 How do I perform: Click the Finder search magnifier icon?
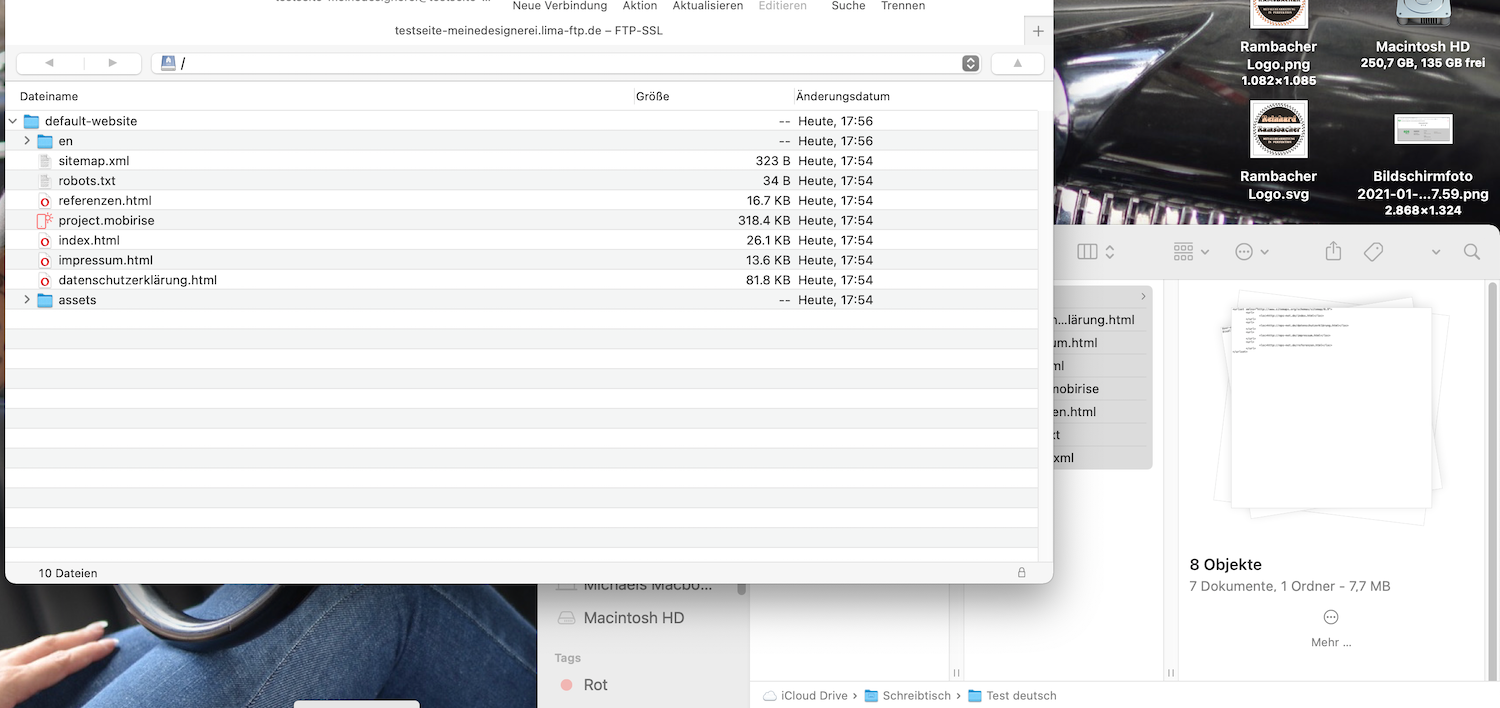pyautogui.click(x=1471, y=252)
